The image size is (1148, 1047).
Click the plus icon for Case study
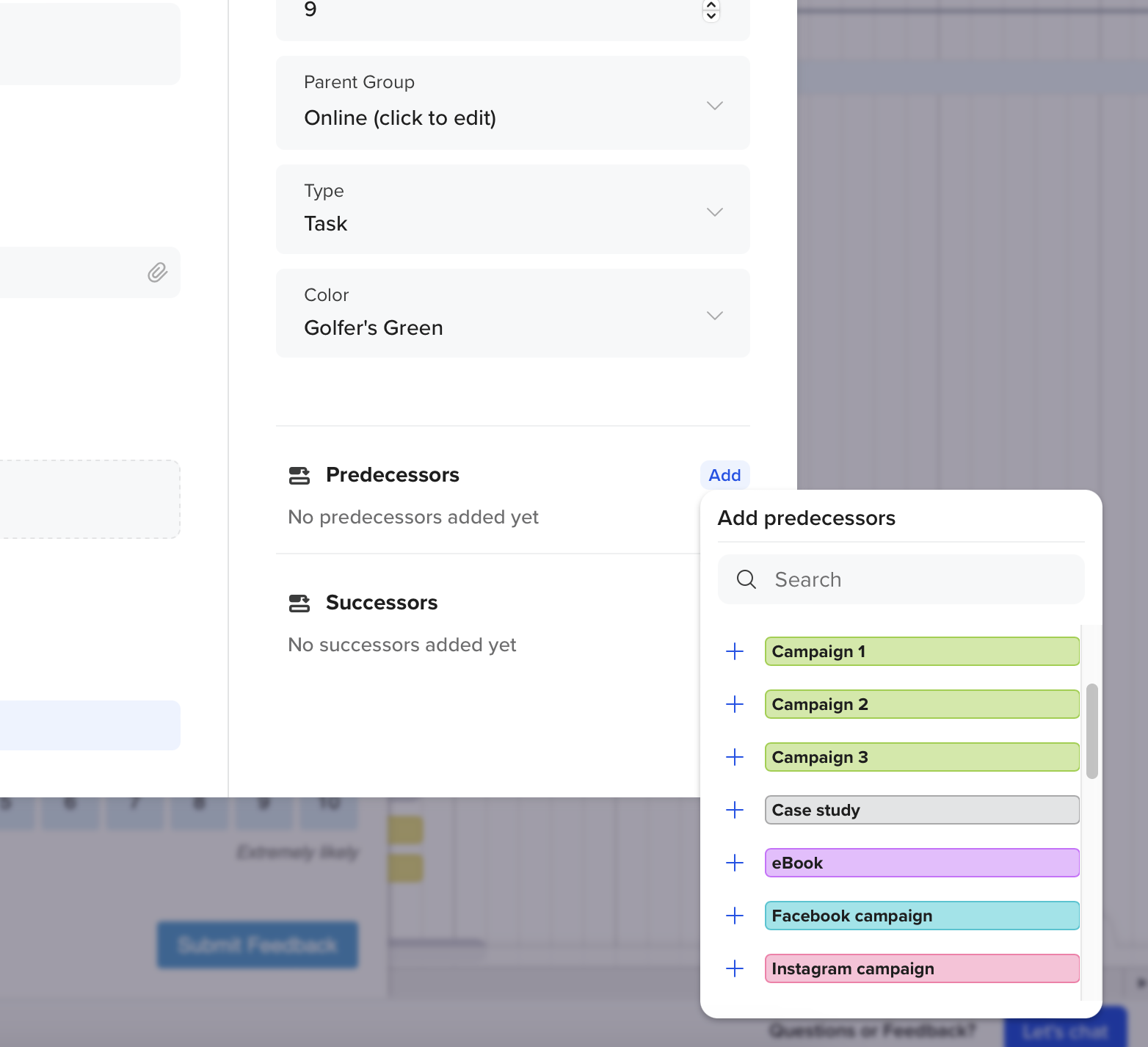click(734, 810)
